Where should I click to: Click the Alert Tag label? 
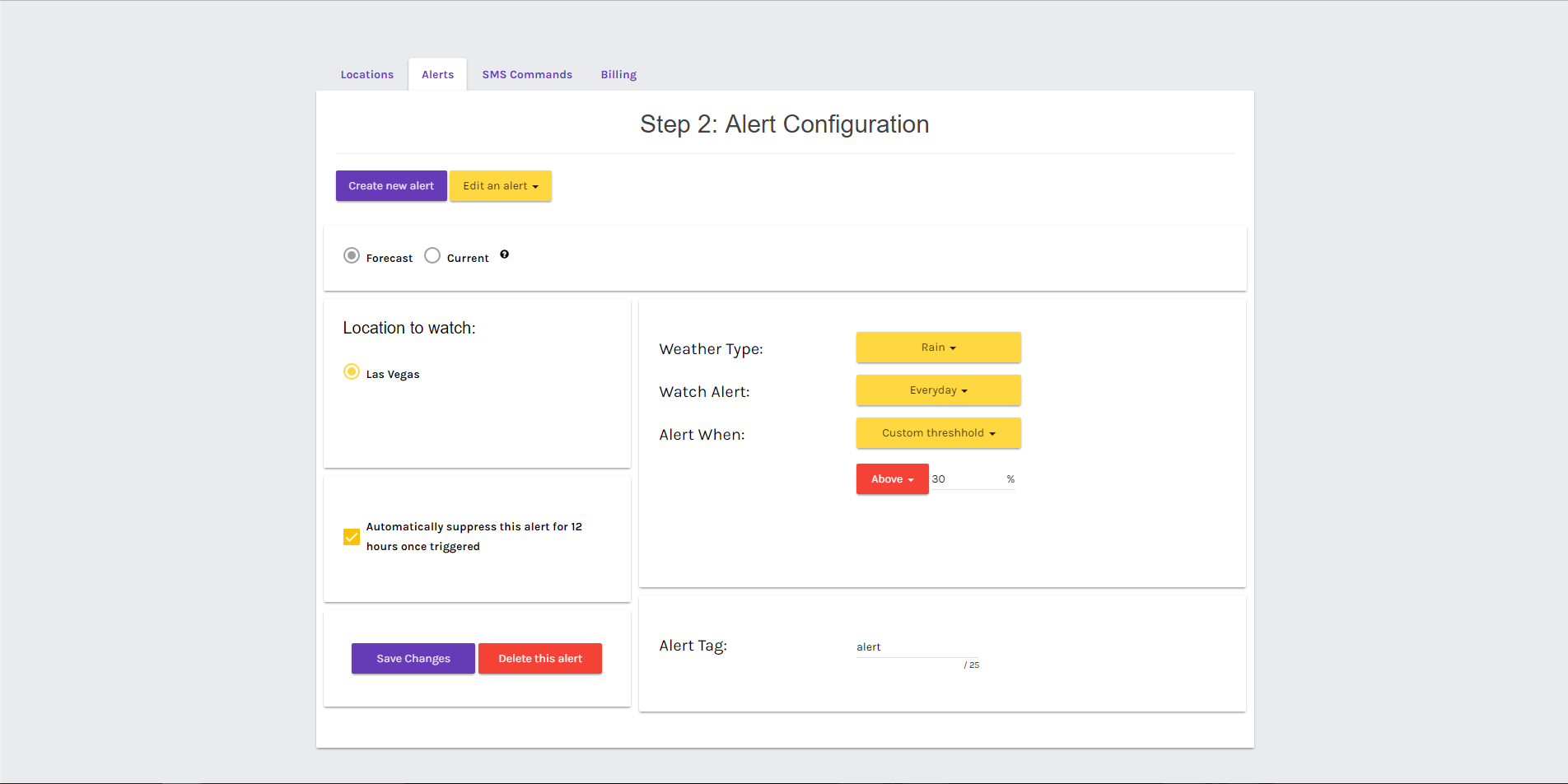click(x=693, y=646)
